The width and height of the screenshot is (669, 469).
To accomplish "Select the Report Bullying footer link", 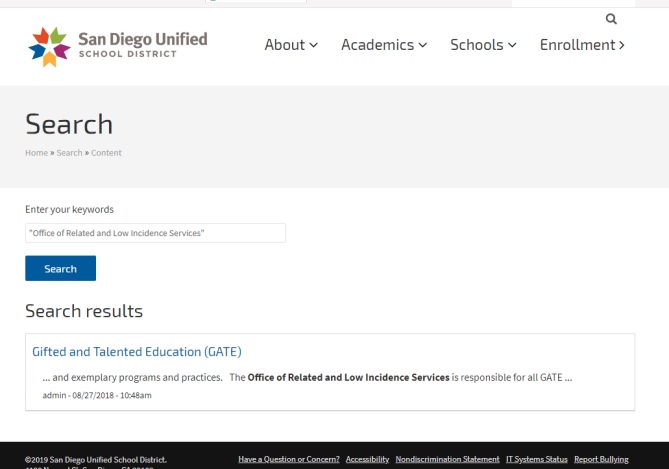I will click(x=601, y=460).
